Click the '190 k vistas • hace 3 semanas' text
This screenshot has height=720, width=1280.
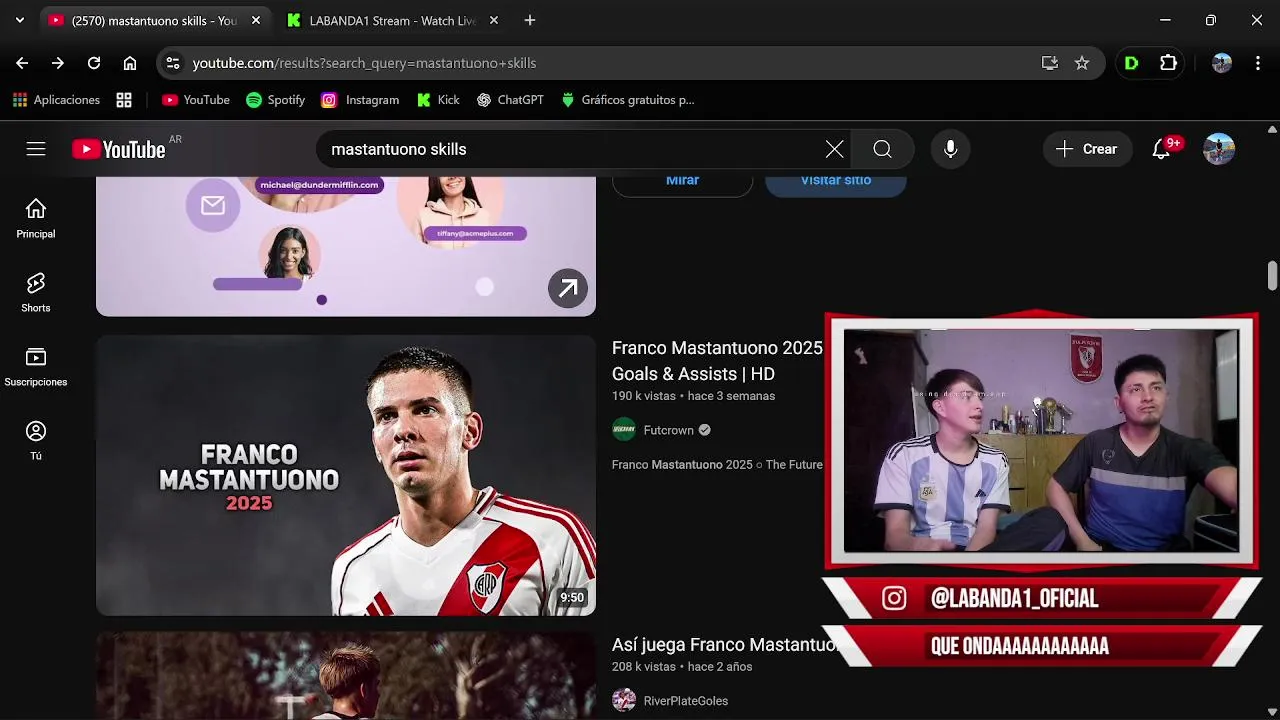click(693, 396)
